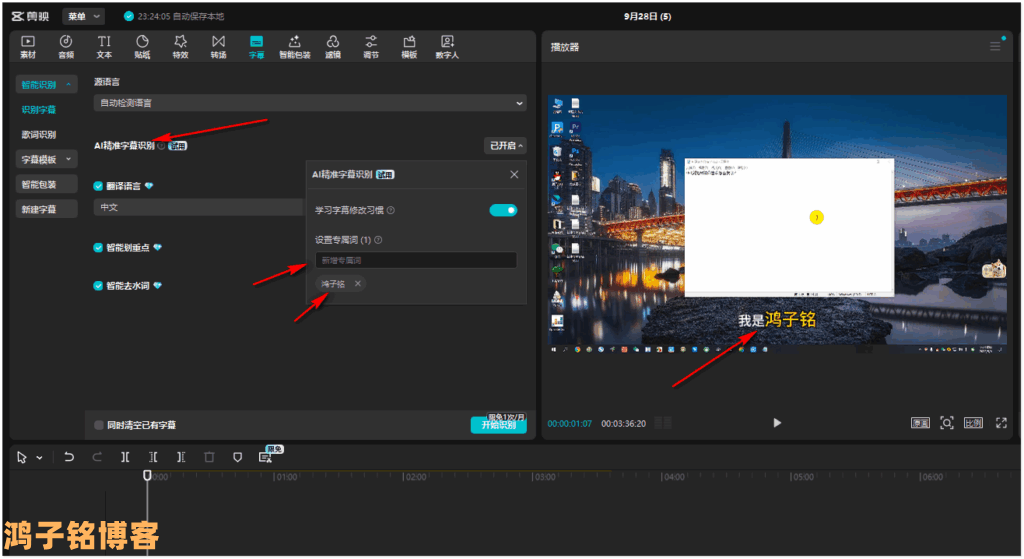Select 歌词识别 in the left sidebar
The image size is (1024, 559).
[39, 134]
